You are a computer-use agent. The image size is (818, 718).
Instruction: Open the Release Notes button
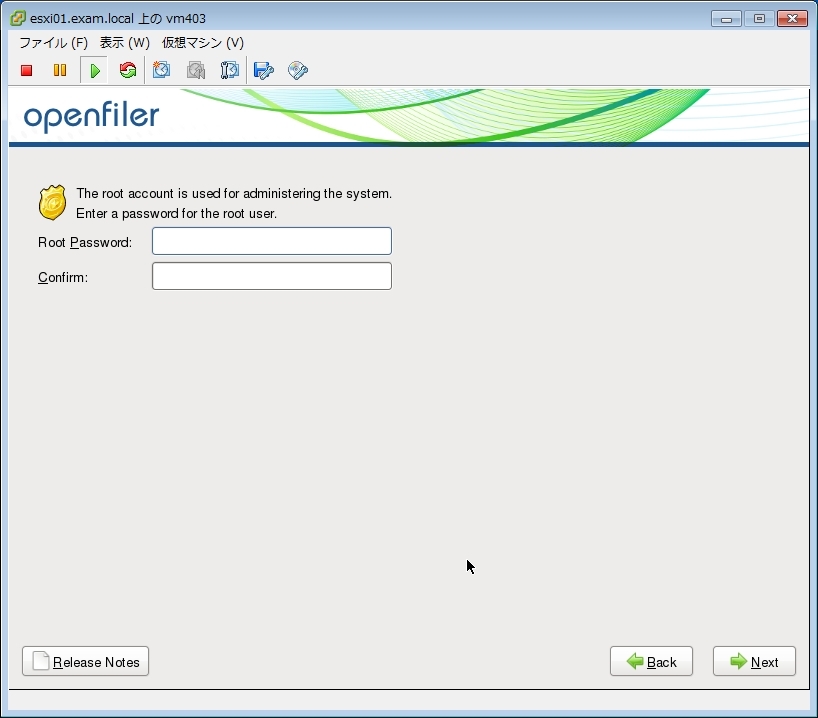86,661
